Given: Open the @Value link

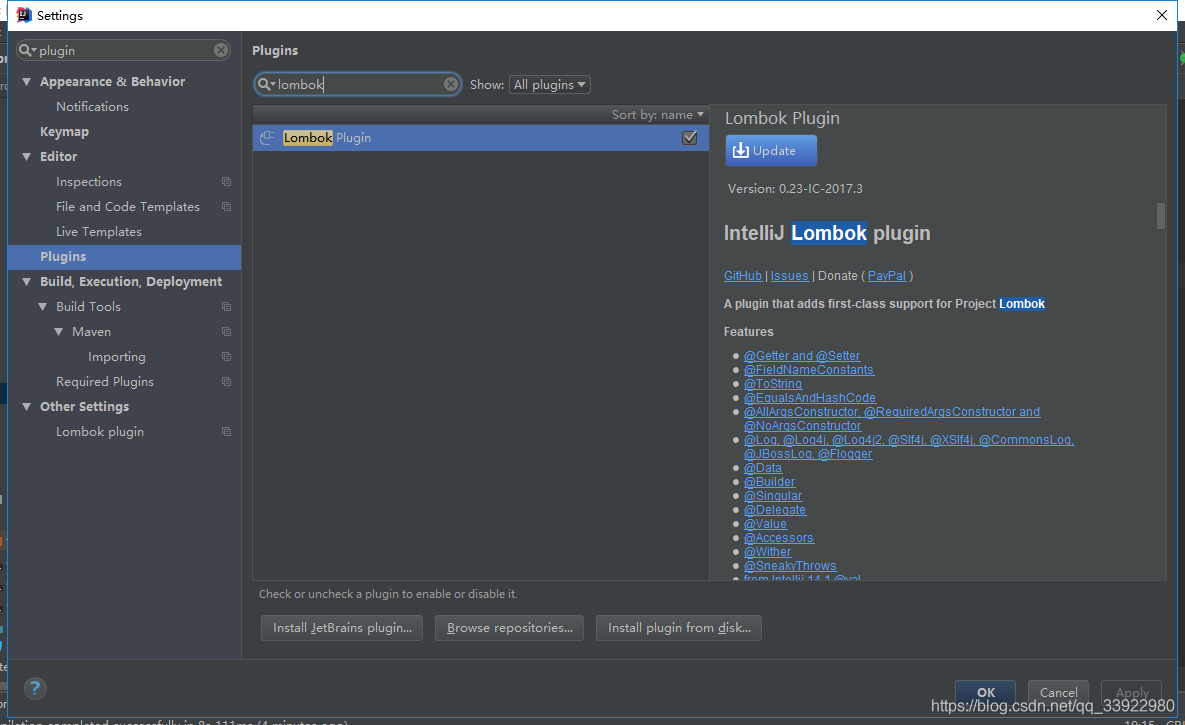Looking at the screenshot, I should click(x=766, y=524).
